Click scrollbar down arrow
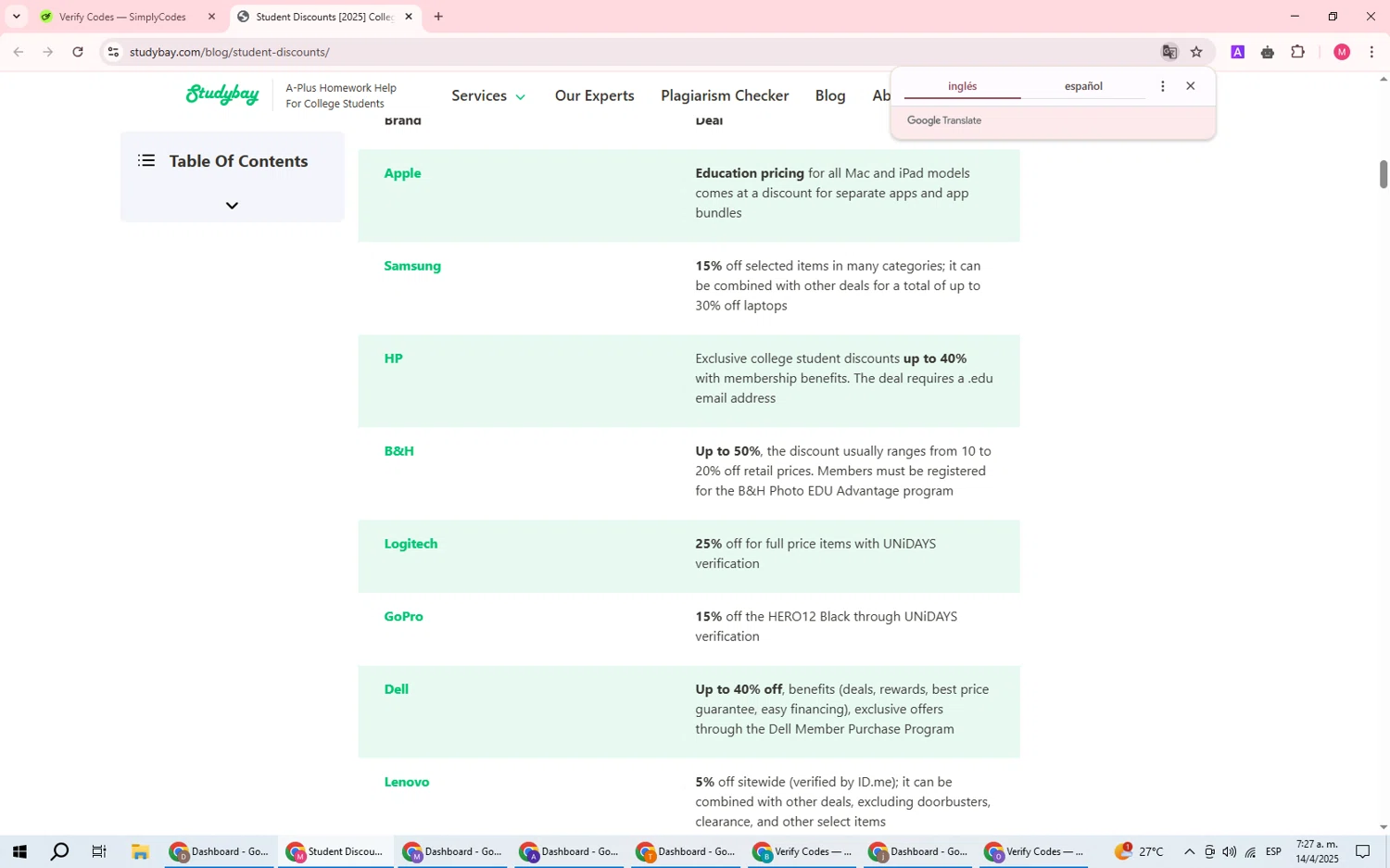This screenshot has width=1390, height=868. (x=1384, y=827)
